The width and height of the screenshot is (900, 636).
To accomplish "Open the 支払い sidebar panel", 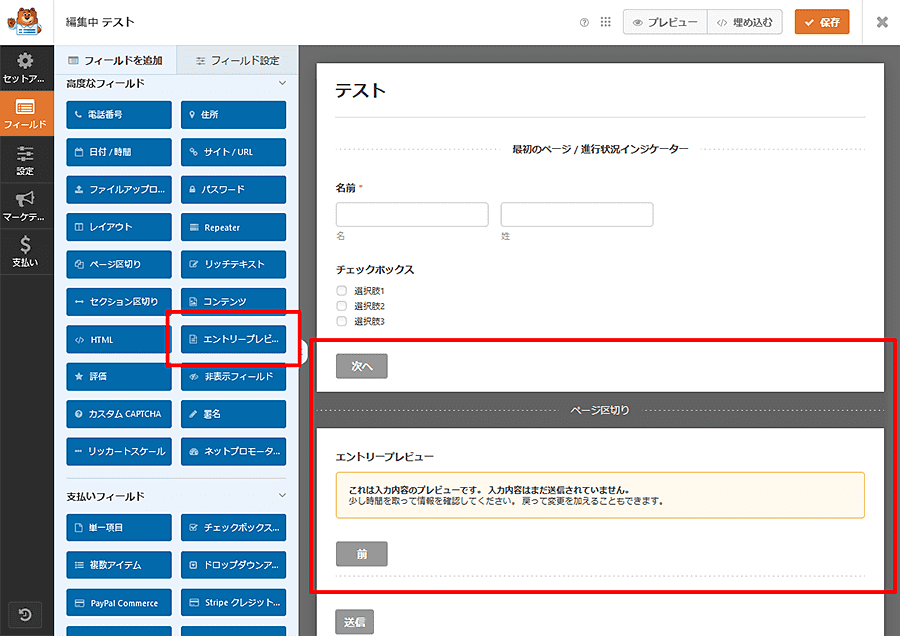I will [26, 251].
